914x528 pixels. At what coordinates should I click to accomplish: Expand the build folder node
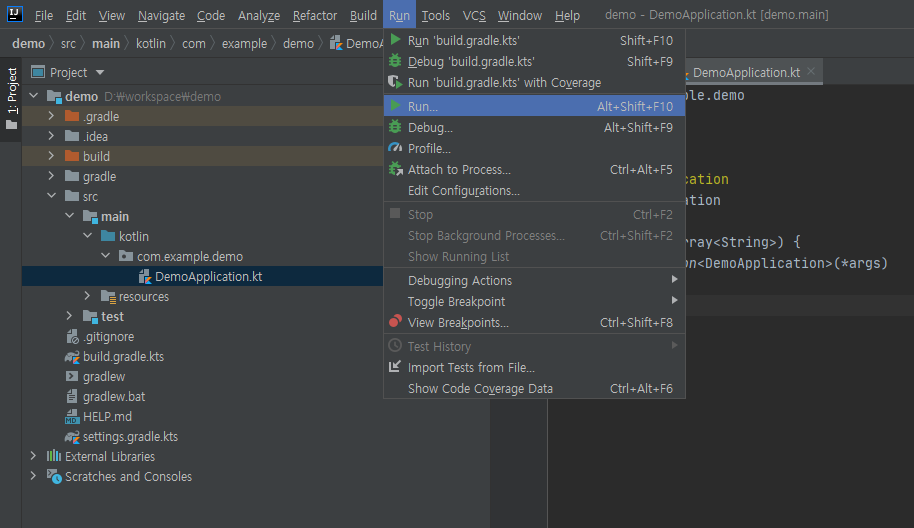click(x=51, y=156)
